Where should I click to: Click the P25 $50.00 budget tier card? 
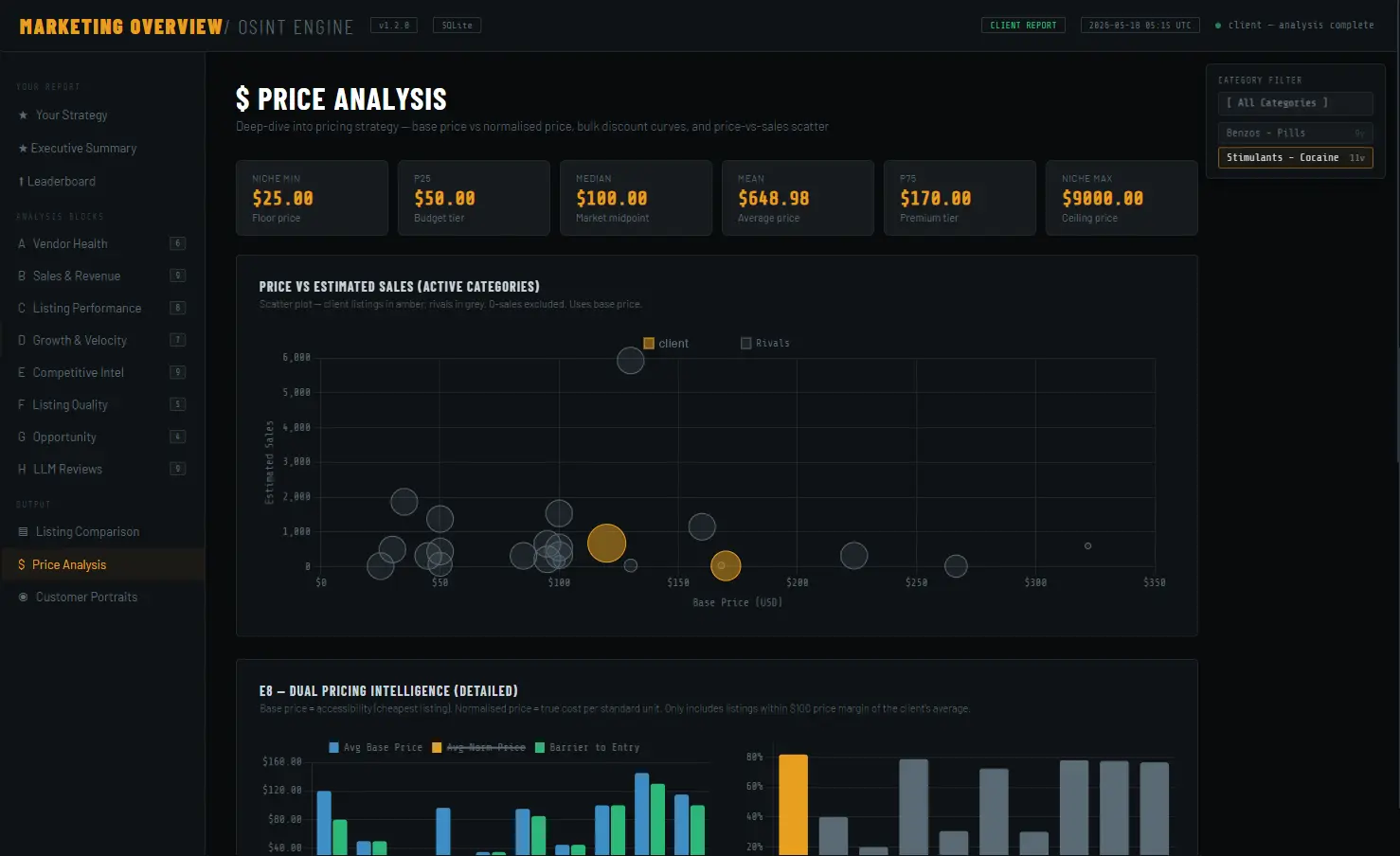coord(474,198)
